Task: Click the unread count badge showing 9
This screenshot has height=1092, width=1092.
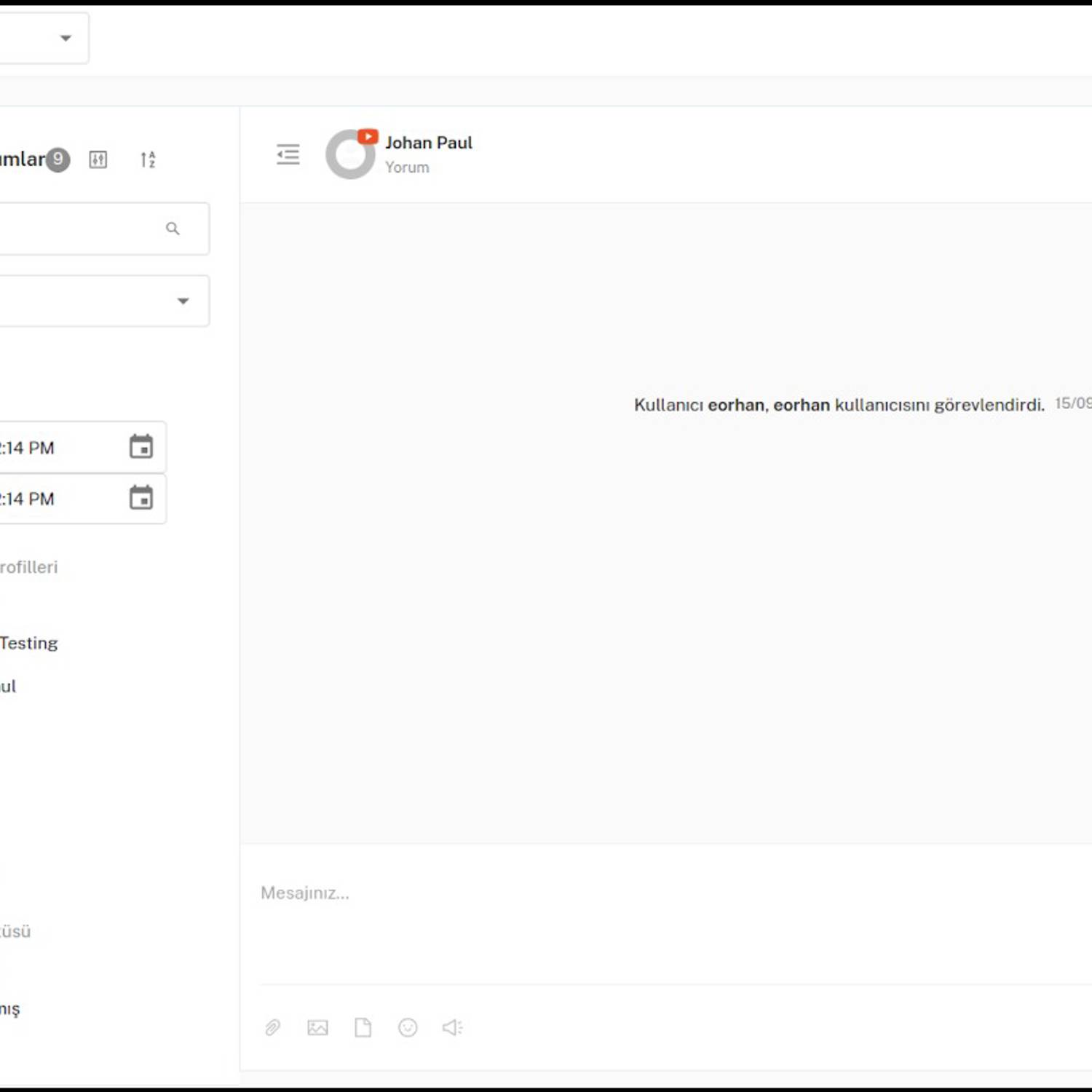Action: [x=58, y=159]
